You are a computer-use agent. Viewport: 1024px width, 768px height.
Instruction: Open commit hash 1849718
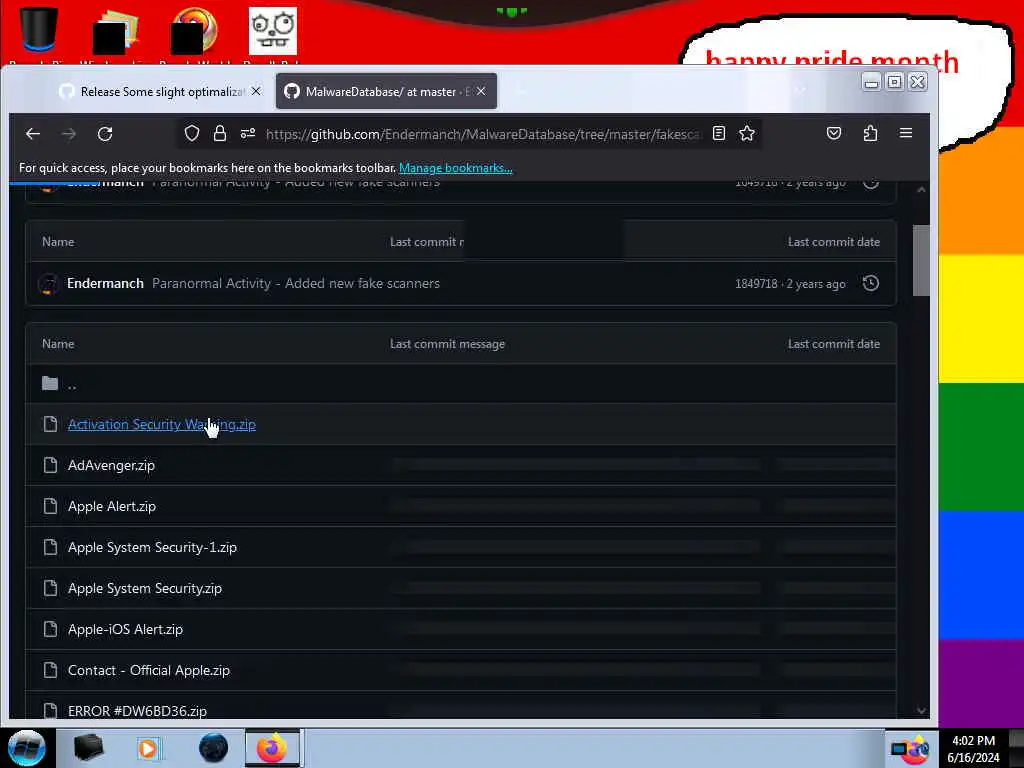point(756,284)
